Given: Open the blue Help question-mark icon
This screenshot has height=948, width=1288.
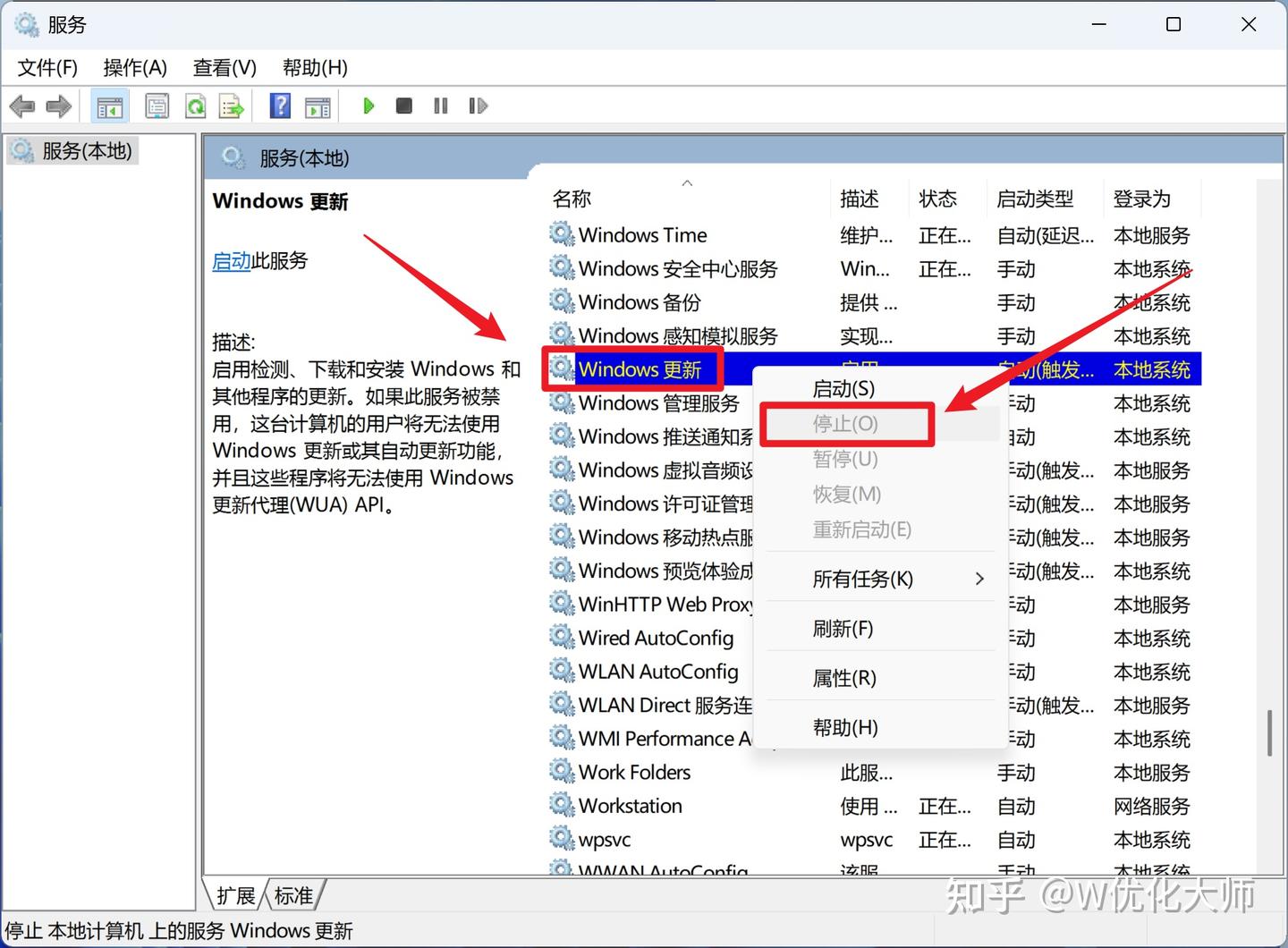Looking at the screenshot, I should pyautogui.click(x=280, y=106).
